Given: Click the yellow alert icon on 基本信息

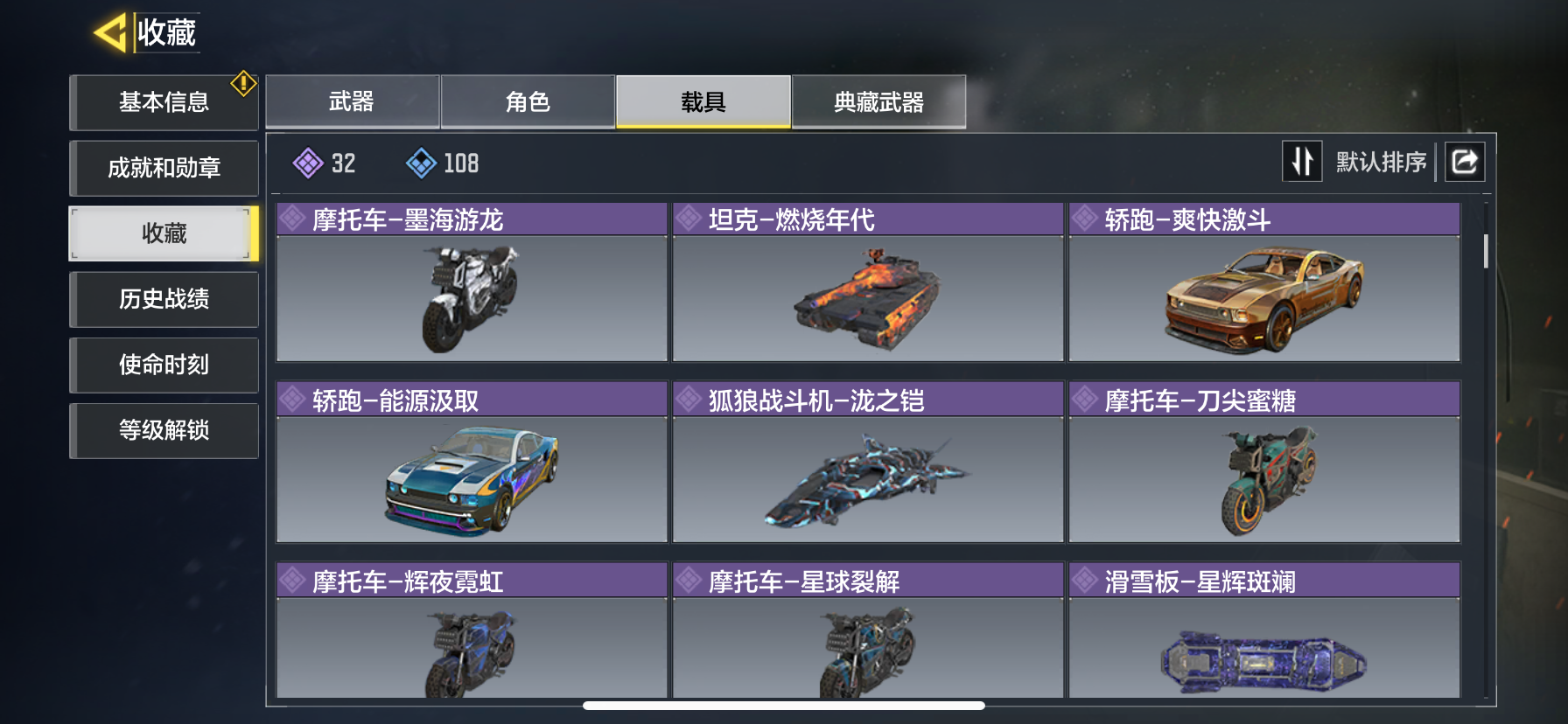Looking at the screenshot, I should tap(243, 84).
